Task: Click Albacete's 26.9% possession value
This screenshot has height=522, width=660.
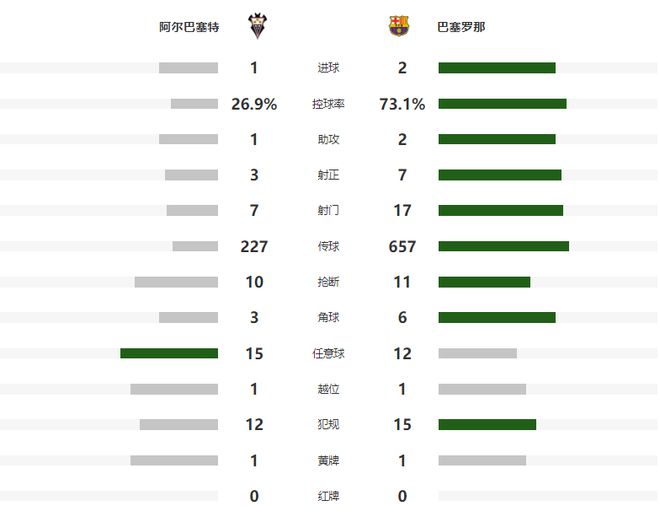Action: click(x=254, y=104)
